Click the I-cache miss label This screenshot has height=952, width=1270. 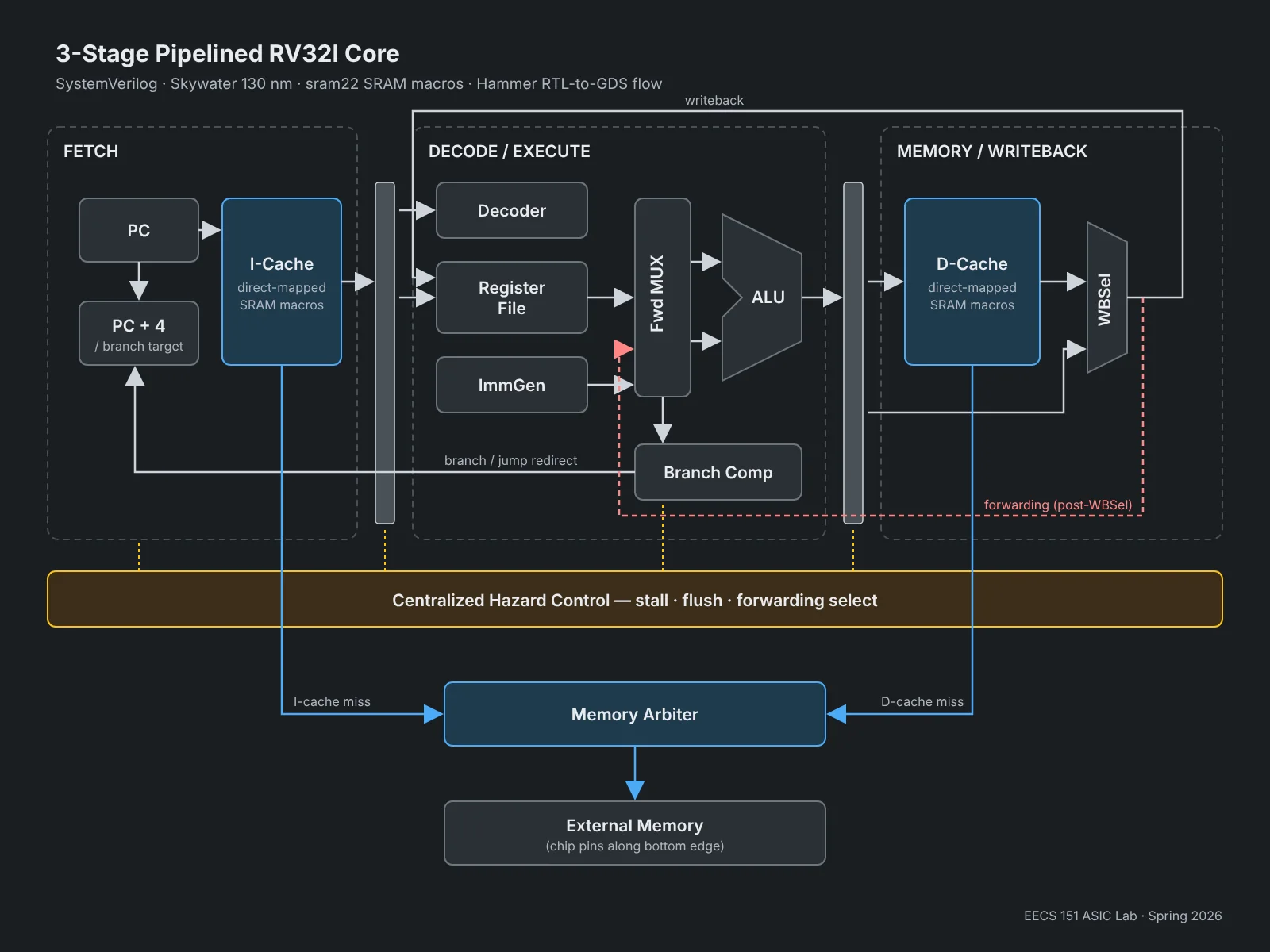(332, 702)
